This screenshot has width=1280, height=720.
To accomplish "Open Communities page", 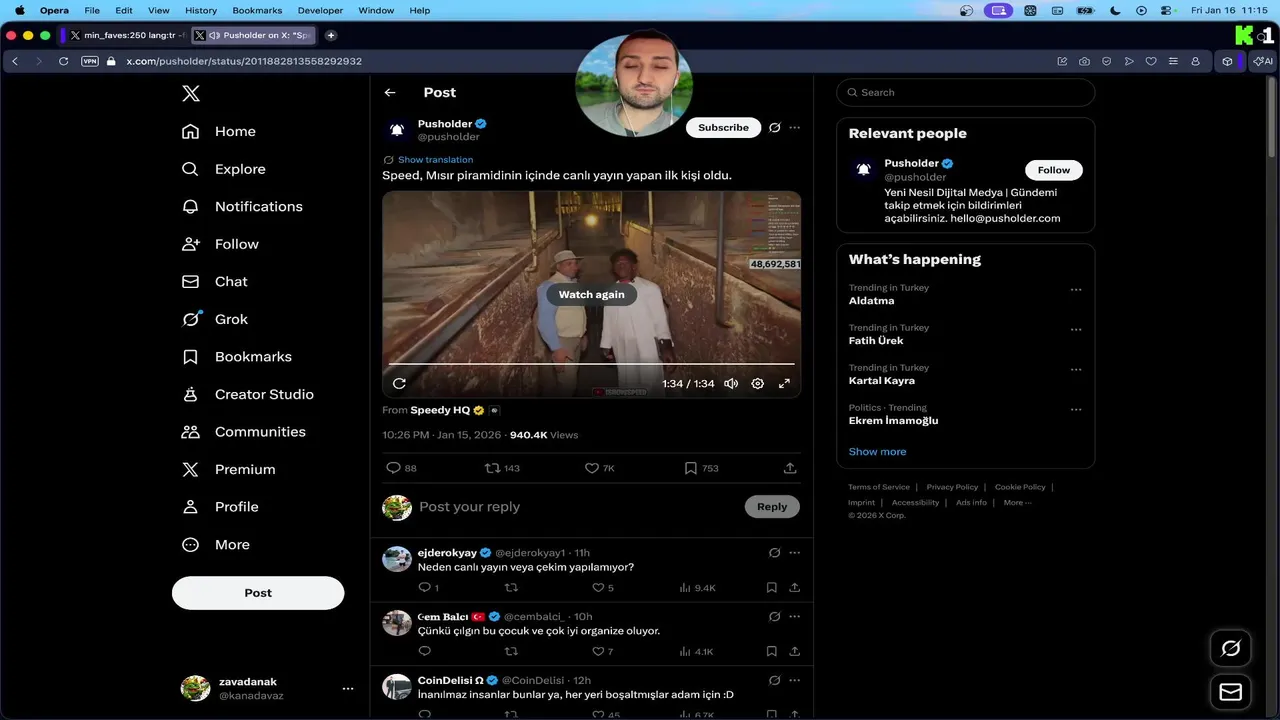I will [243, 432].
